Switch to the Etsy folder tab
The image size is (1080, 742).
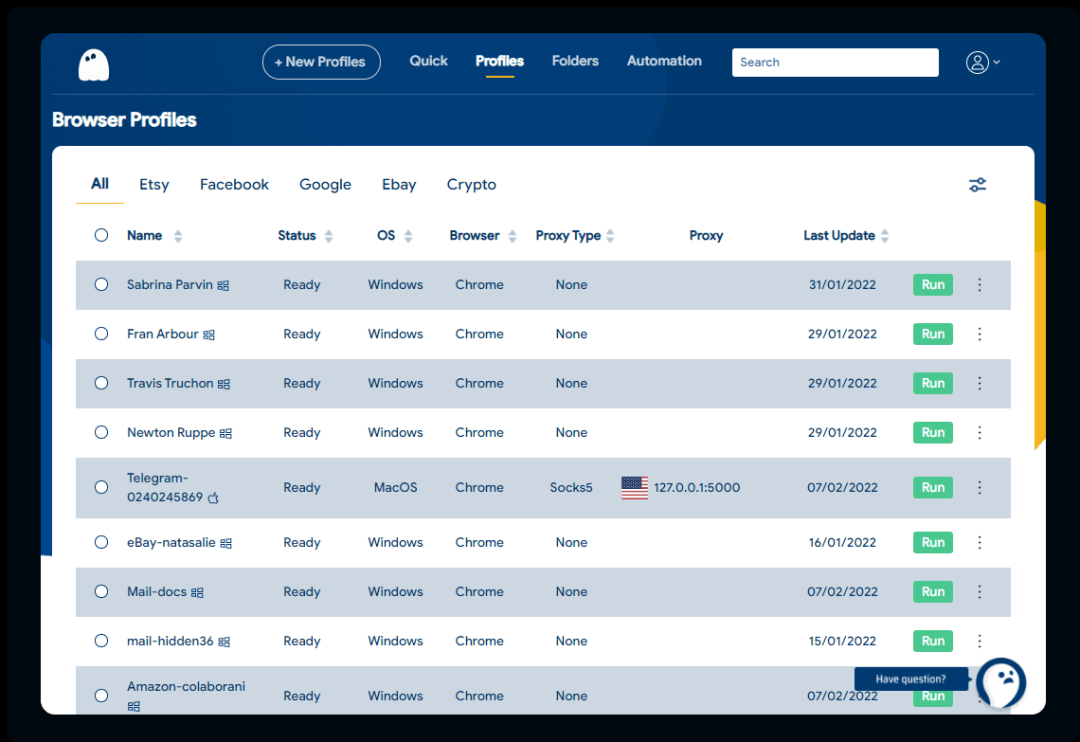click(154, 185)
